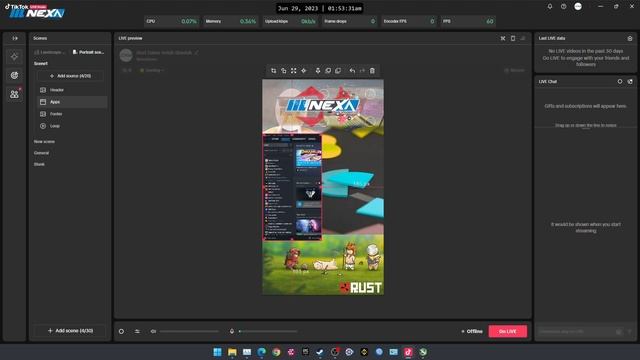Undo the last action in the preview toolbar
Viewport: 640px width, 360px height.
tap(352, 71)
